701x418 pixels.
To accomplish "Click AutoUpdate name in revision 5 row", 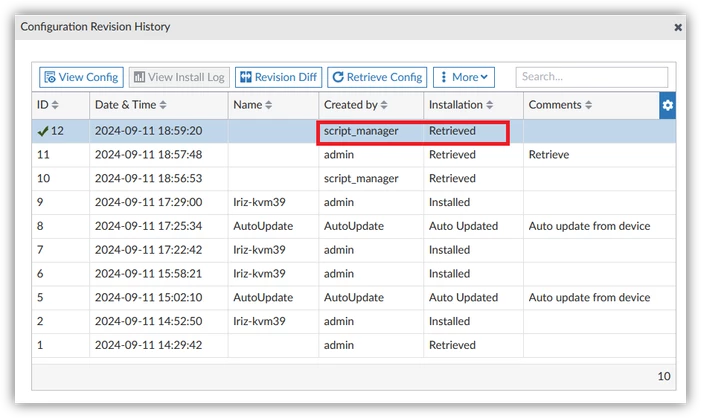I will [263, 297].
